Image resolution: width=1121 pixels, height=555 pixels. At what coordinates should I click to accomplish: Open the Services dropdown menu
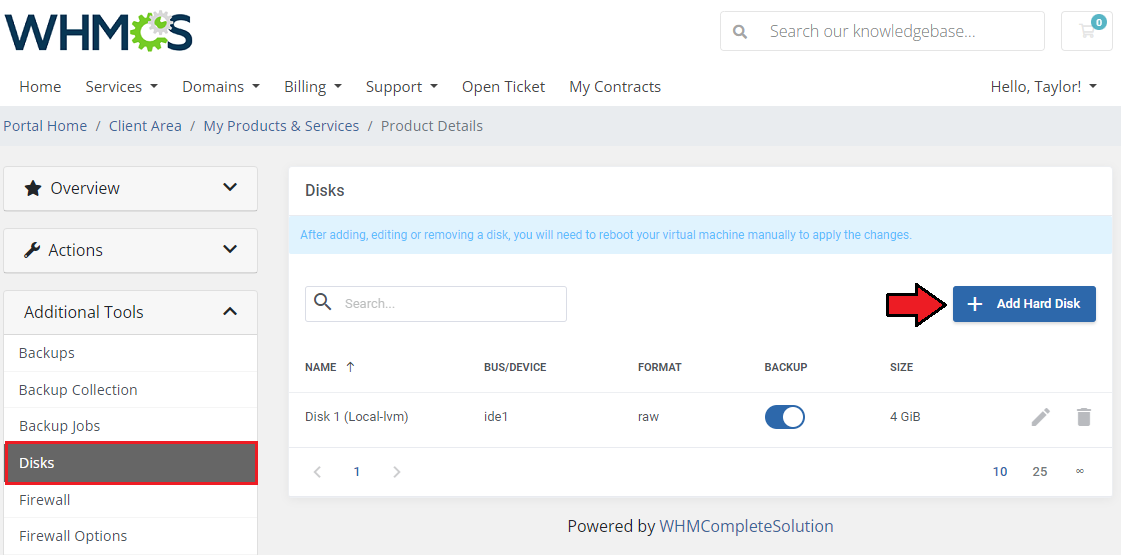pyautogui.click(x=122, y=87)
